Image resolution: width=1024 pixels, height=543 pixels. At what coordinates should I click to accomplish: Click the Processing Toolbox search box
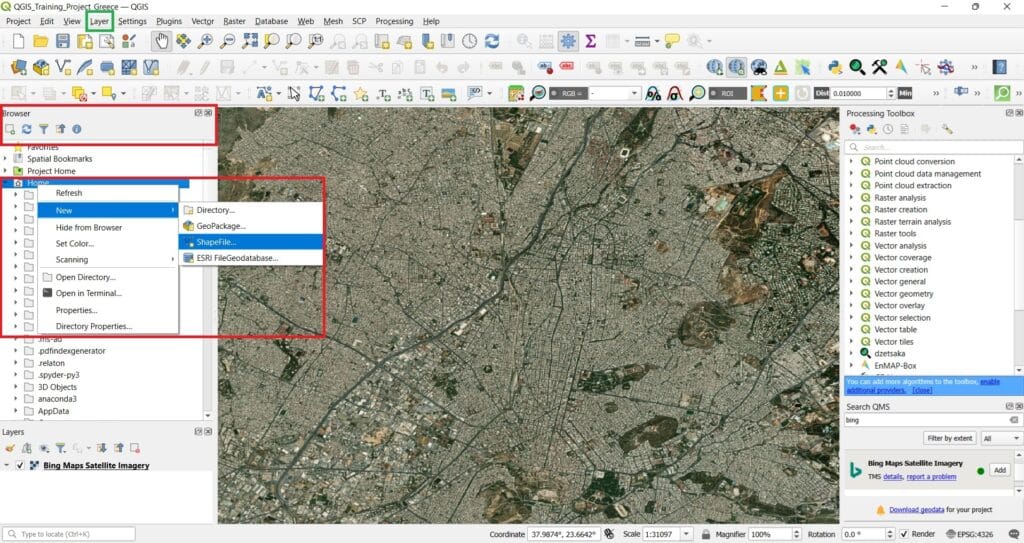pyautogui.click(x=933, y=147)
